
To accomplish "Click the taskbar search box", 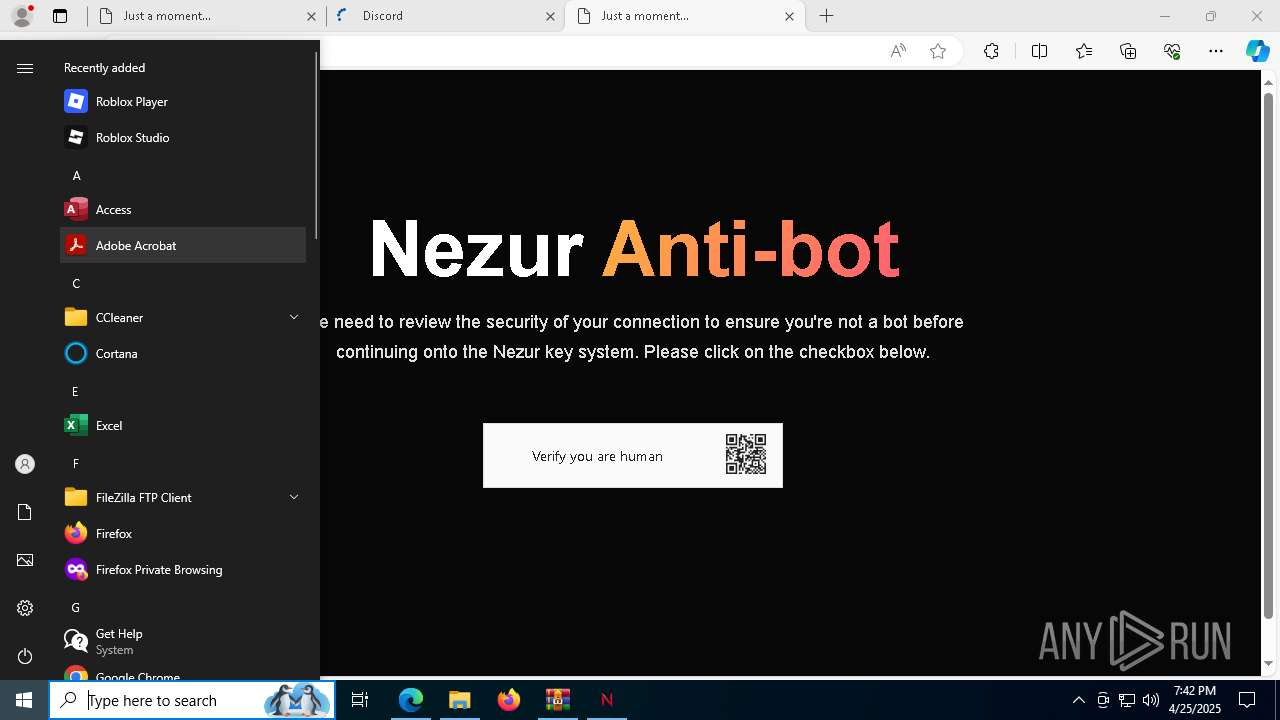I will click(192, 700).
